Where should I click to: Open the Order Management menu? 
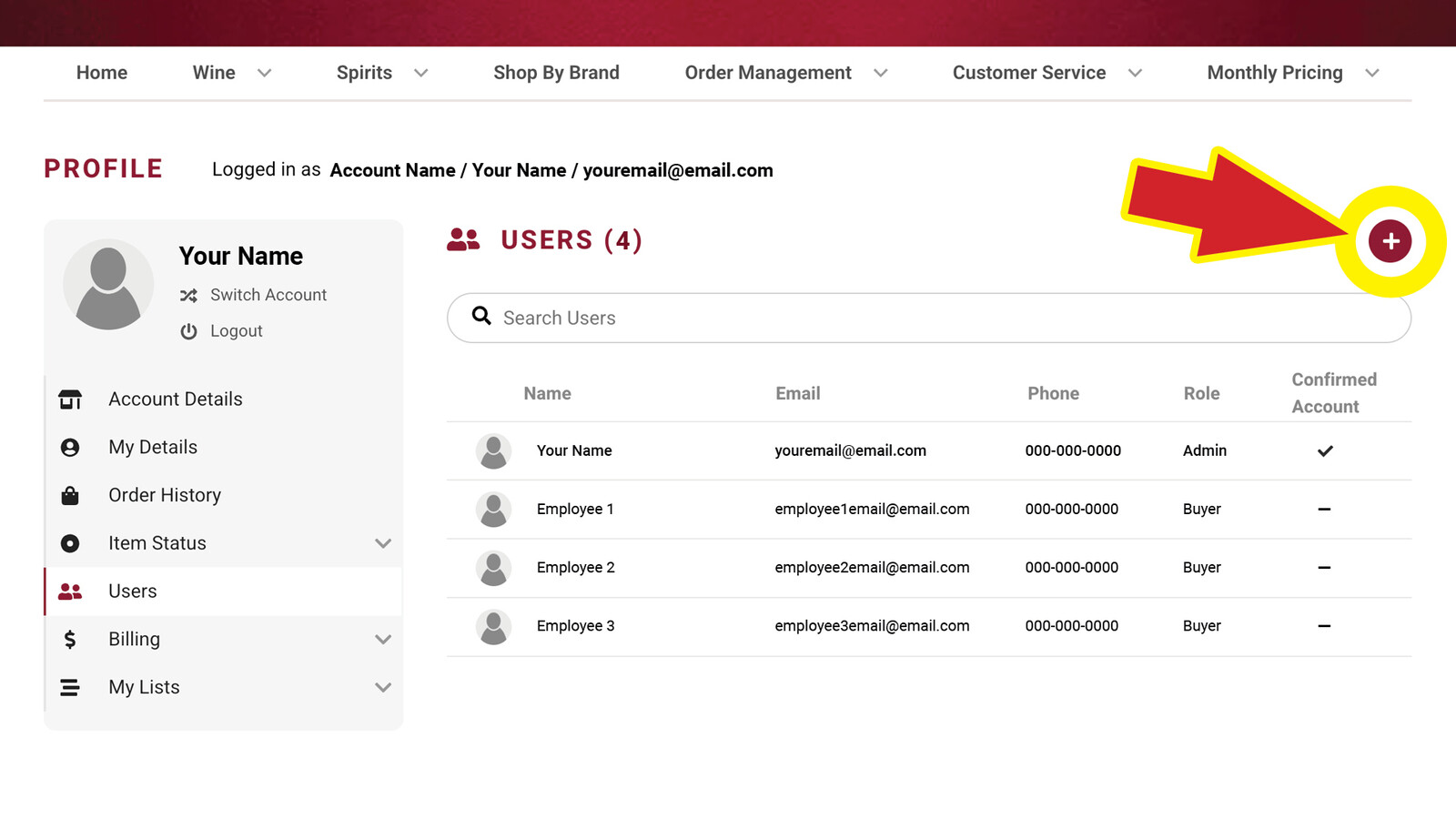(768, 73)
